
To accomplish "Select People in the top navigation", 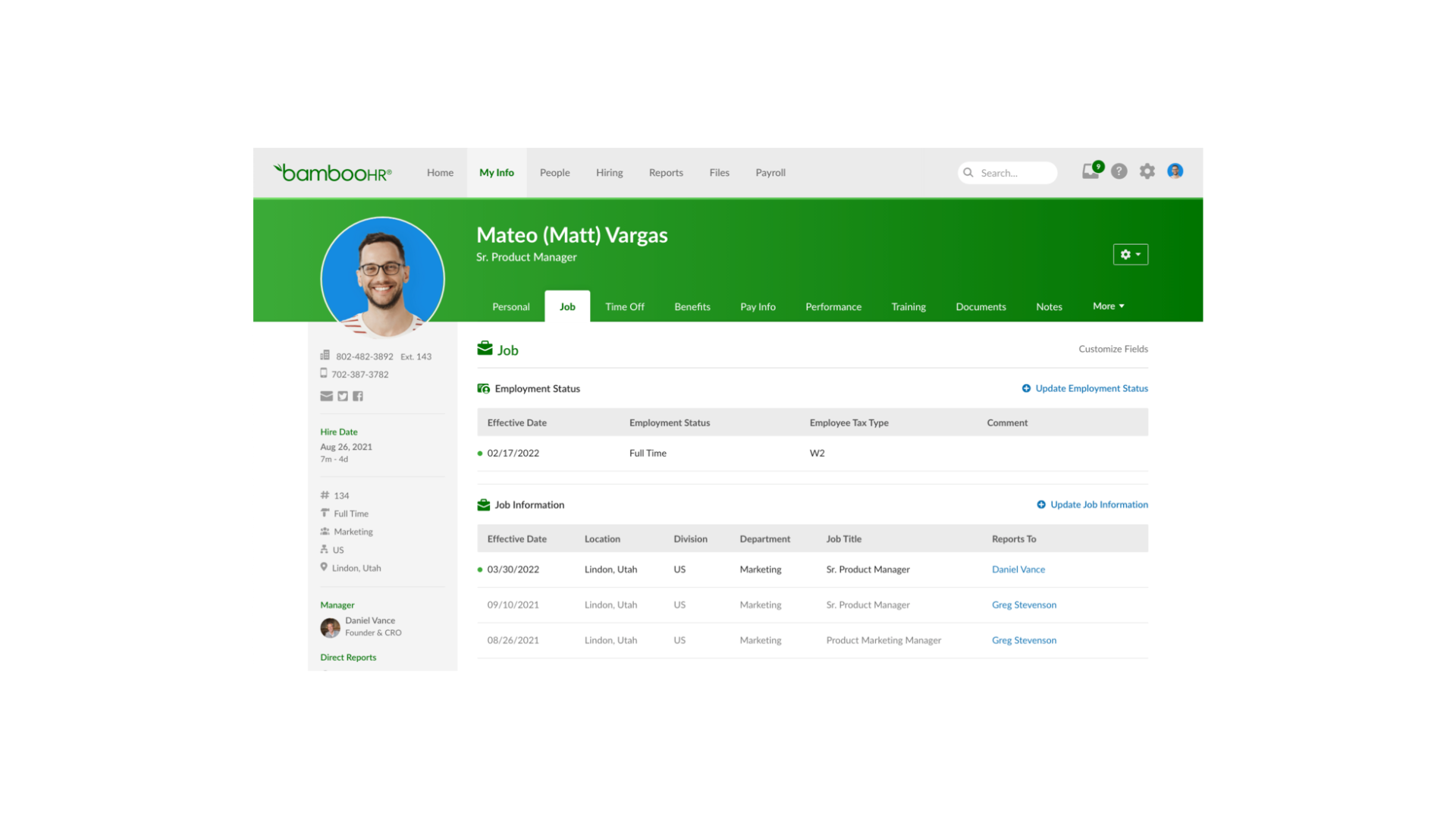I will point(554,173).
